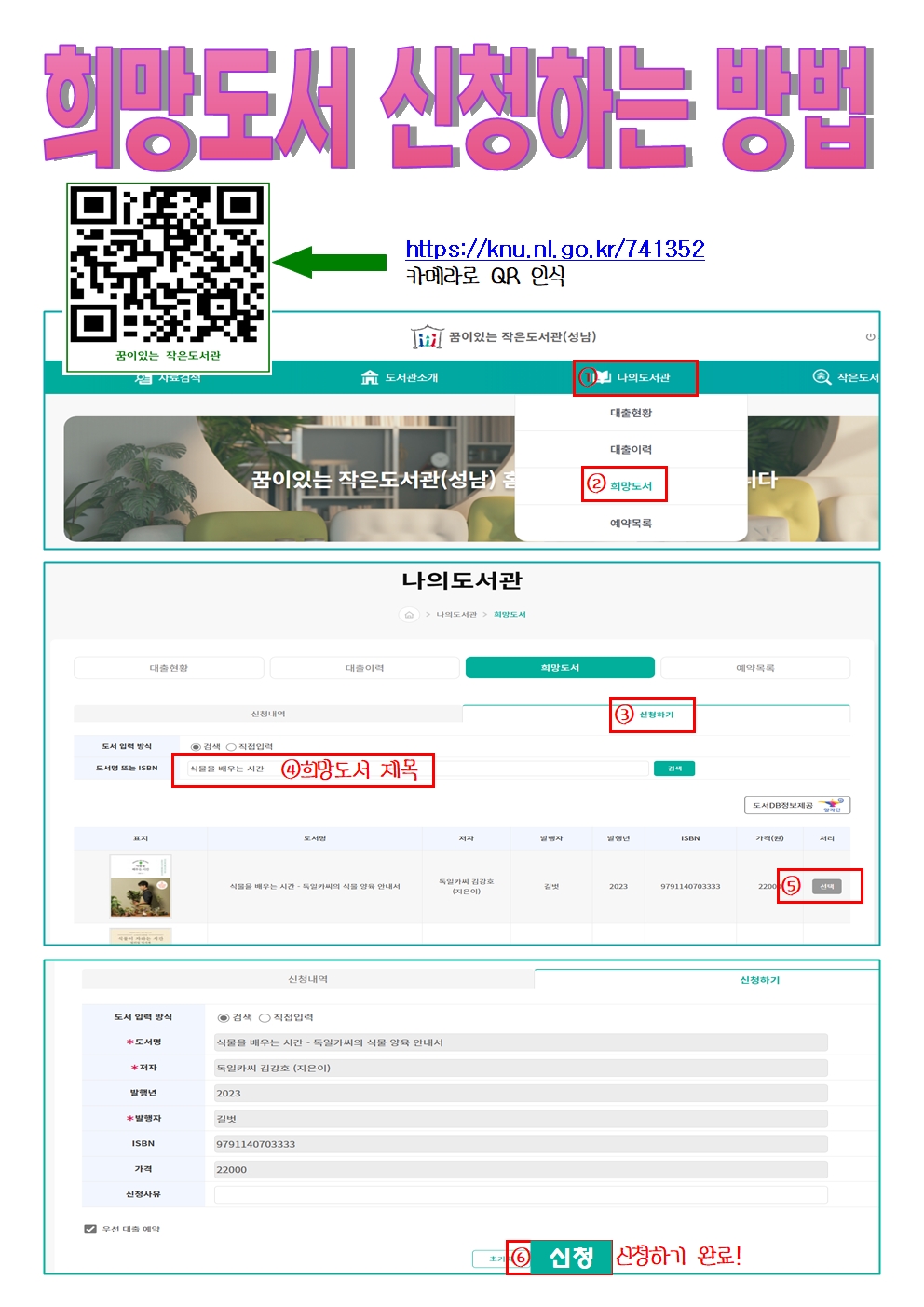Open the 신청내역 tab in the application form

point(308,979)
